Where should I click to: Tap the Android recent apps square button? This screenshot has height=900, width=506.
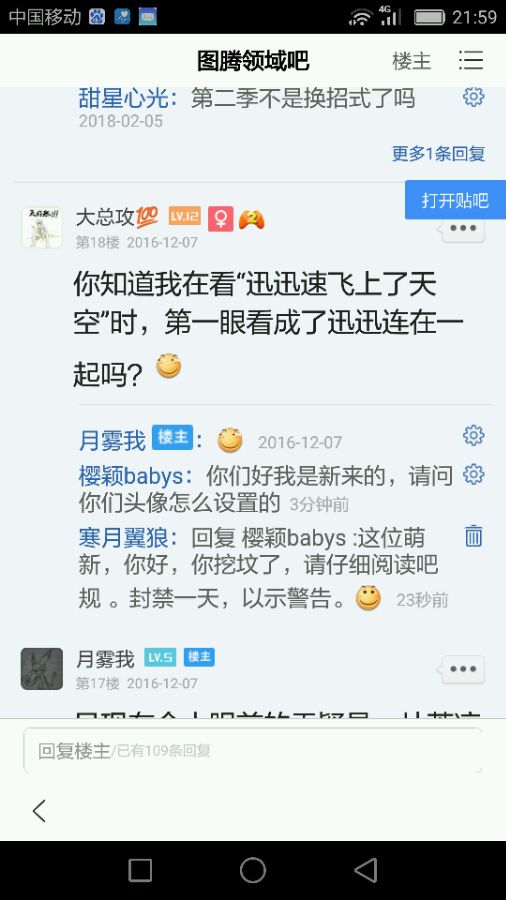140,870
